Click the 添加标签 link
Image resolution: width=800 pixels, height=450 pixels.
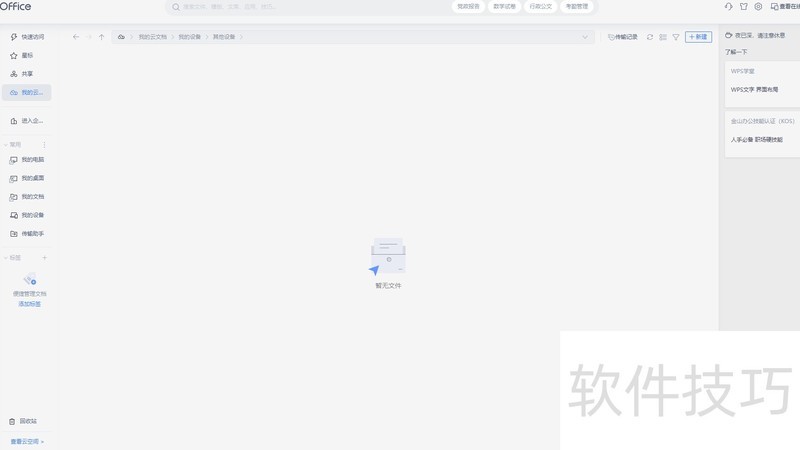tap(30, 303)
